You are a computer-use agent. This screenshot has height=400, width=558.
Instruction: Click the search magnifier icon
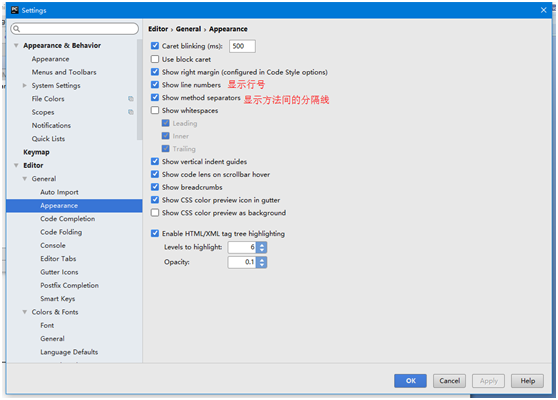pos(16,29)
